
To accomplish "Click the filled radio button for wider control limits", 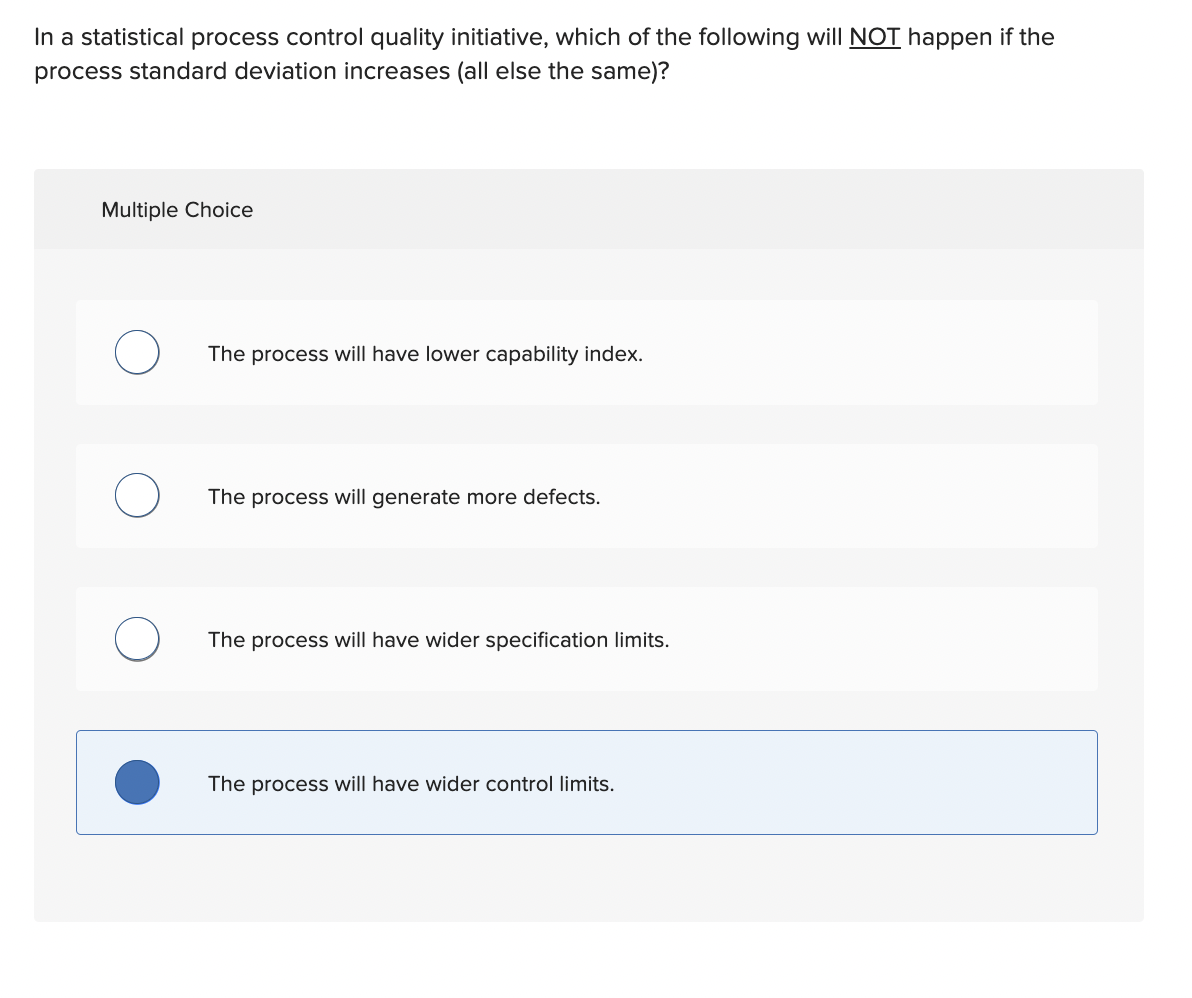I will (137, 782).
